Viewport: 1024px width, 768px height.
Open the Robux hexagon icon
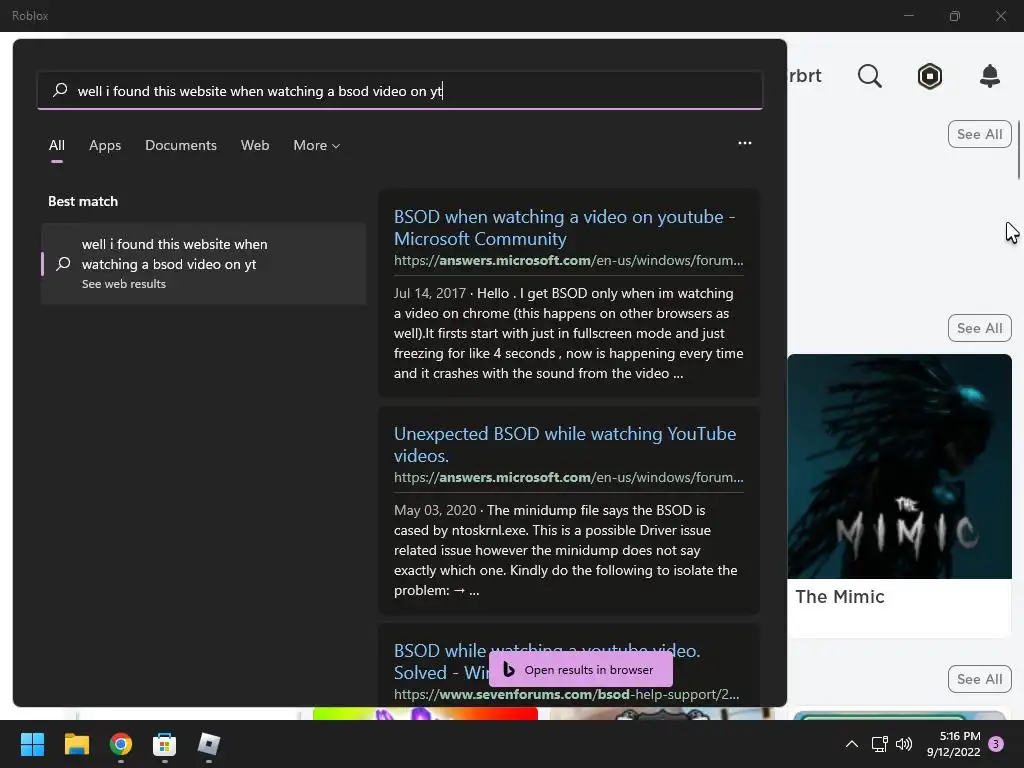(x=929, y=76)
